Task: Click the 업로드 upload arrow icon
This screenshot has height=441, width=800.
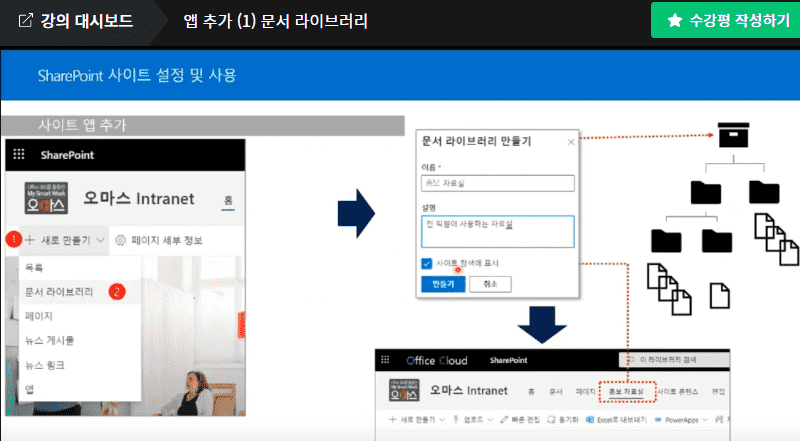Action: [456, 419]
